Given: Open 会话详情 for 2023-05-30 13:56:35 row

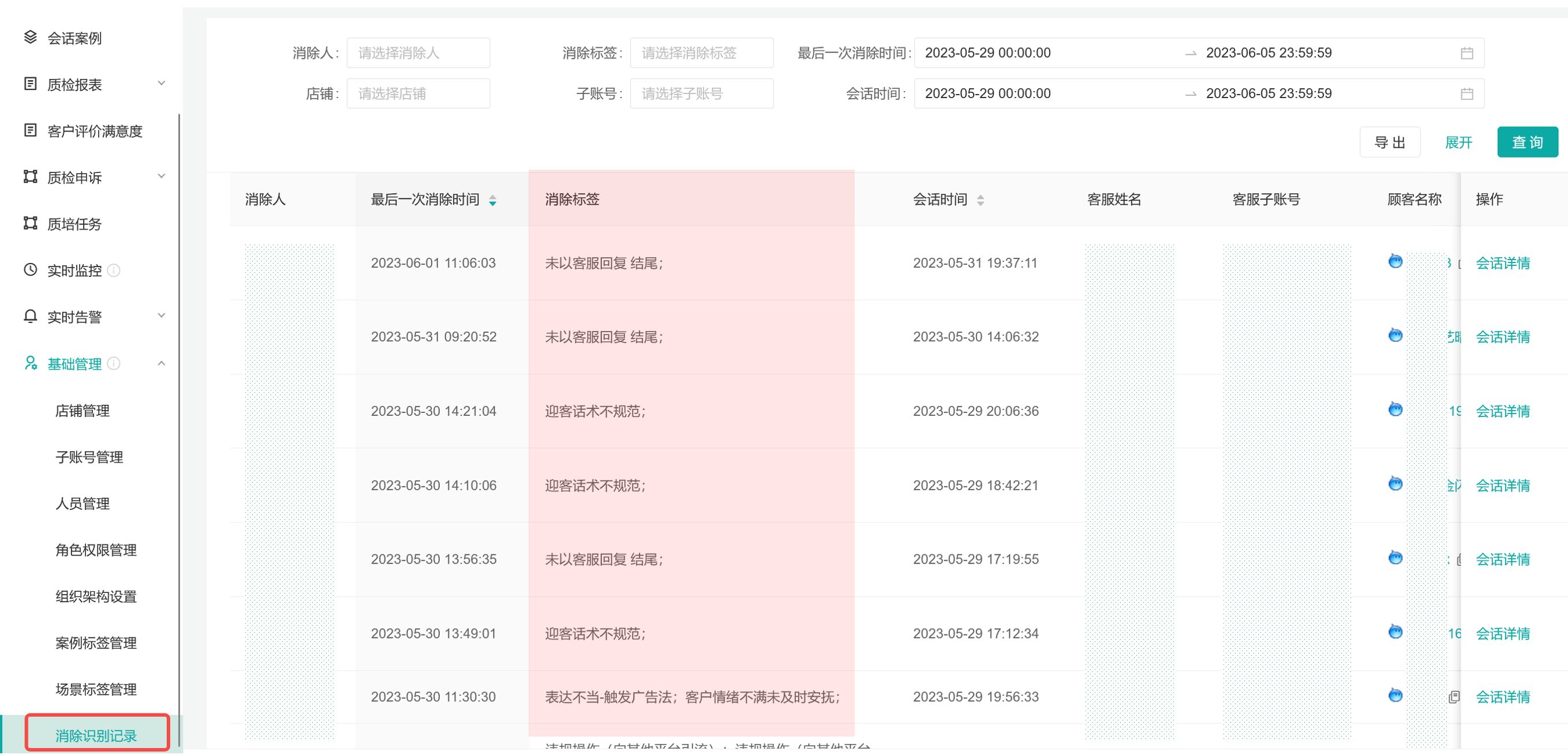Looking at the screenshot, I should pyautogui.click(x=1502, y=559).
